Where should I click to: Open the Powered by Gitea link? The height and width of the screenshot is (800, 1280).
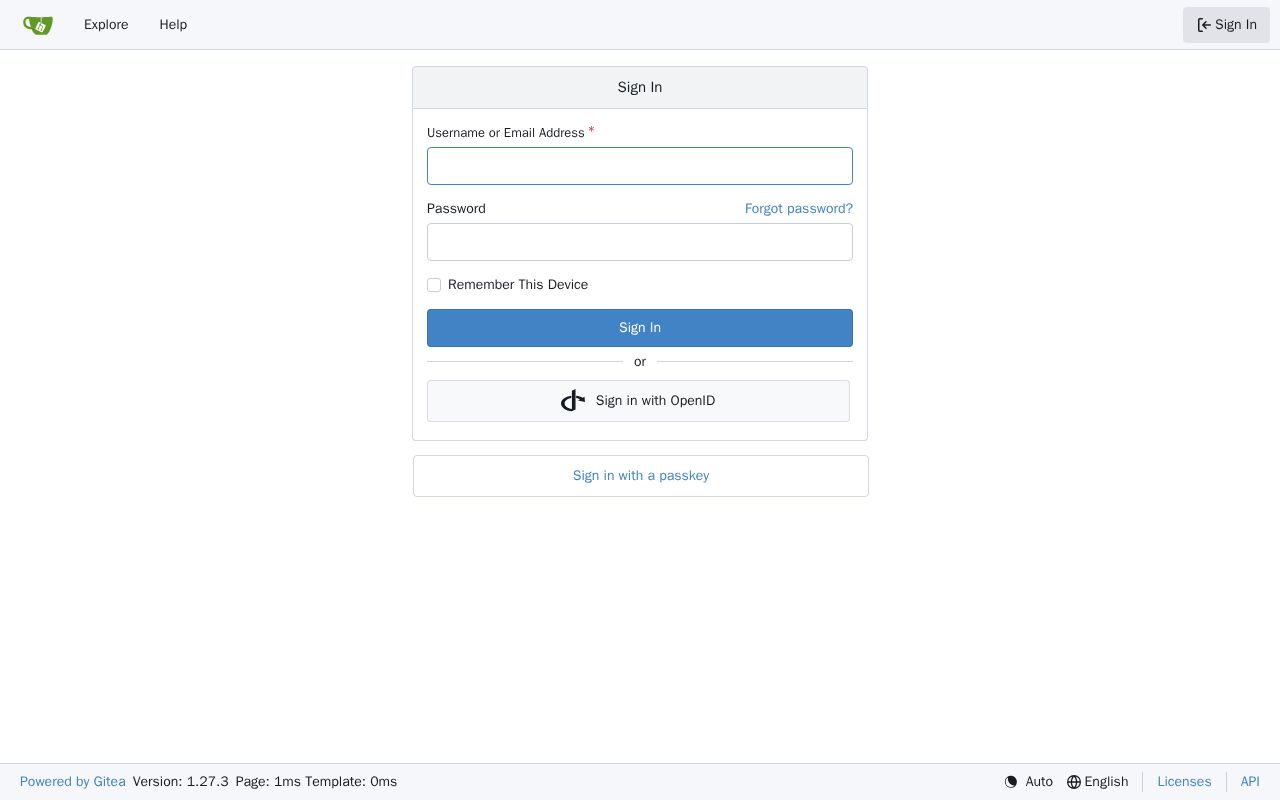[73, 782]
